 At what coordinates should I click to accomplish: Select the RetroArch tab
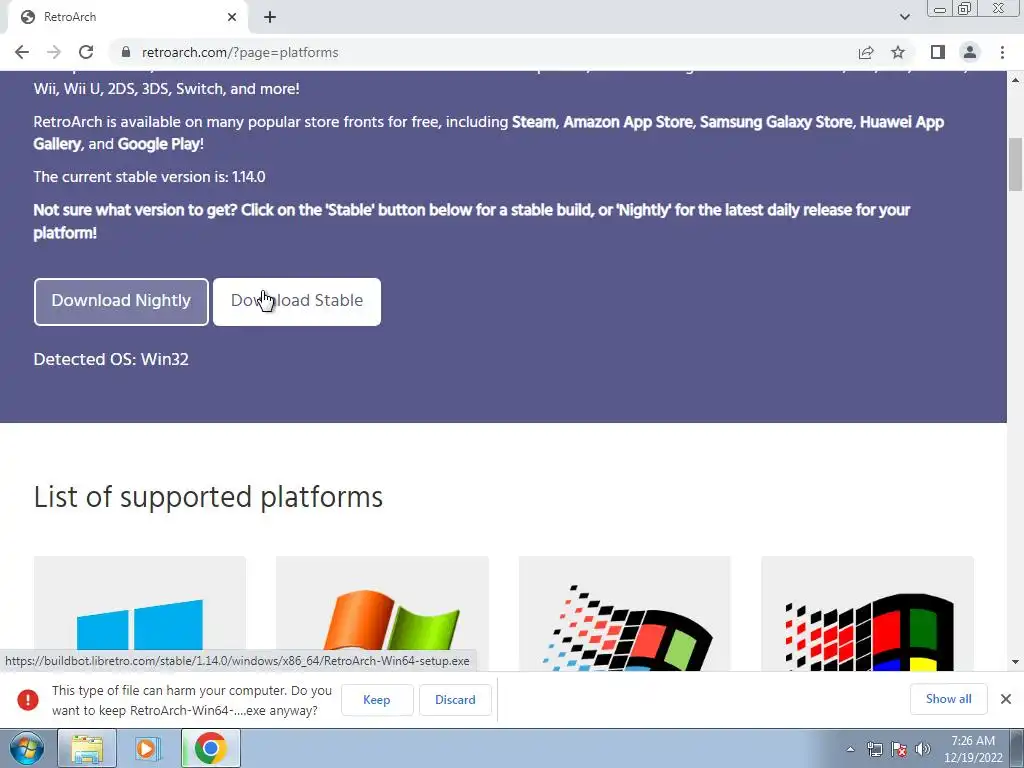tap(127, 17)
